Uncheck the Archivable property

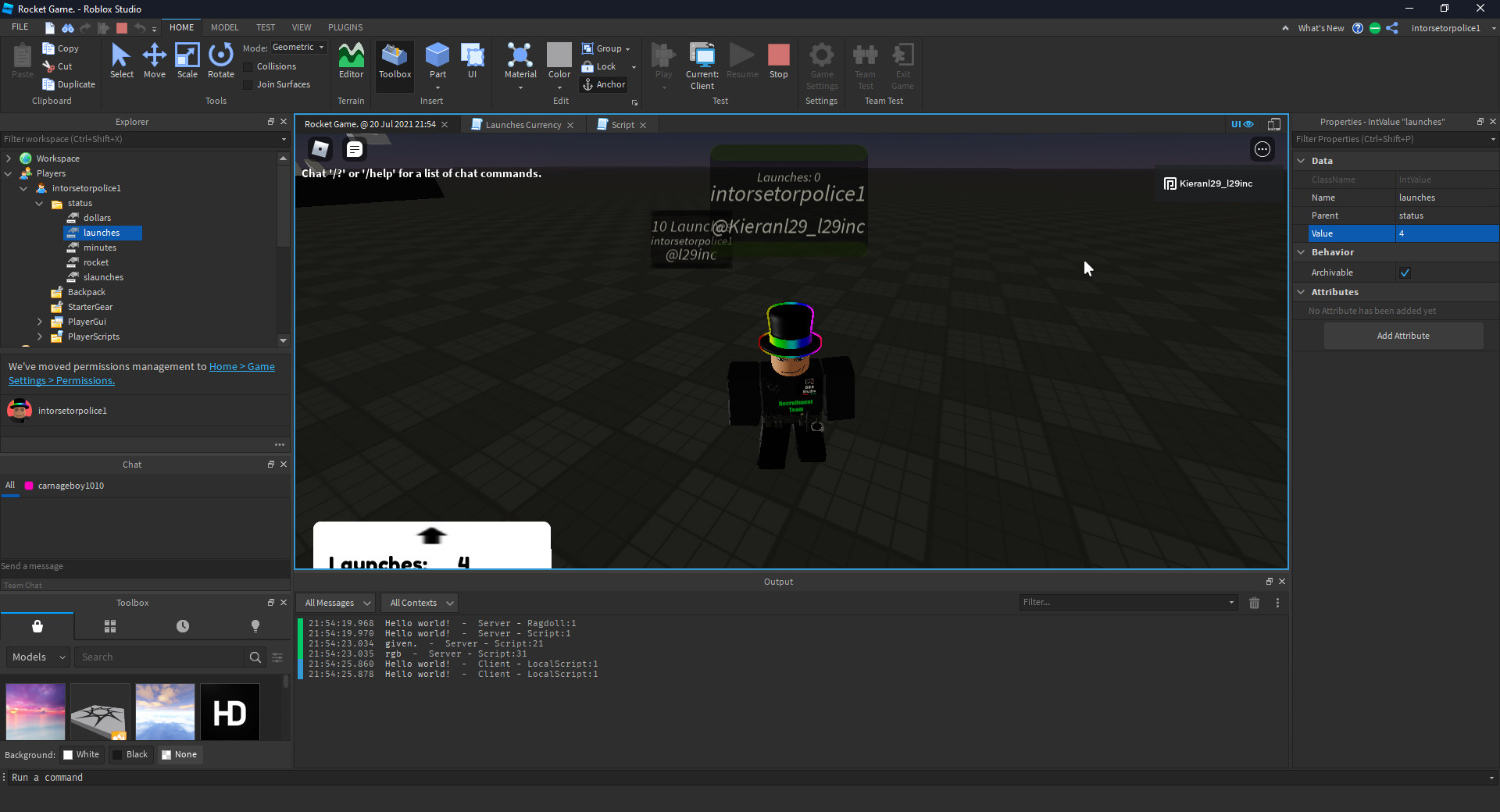1405,272
